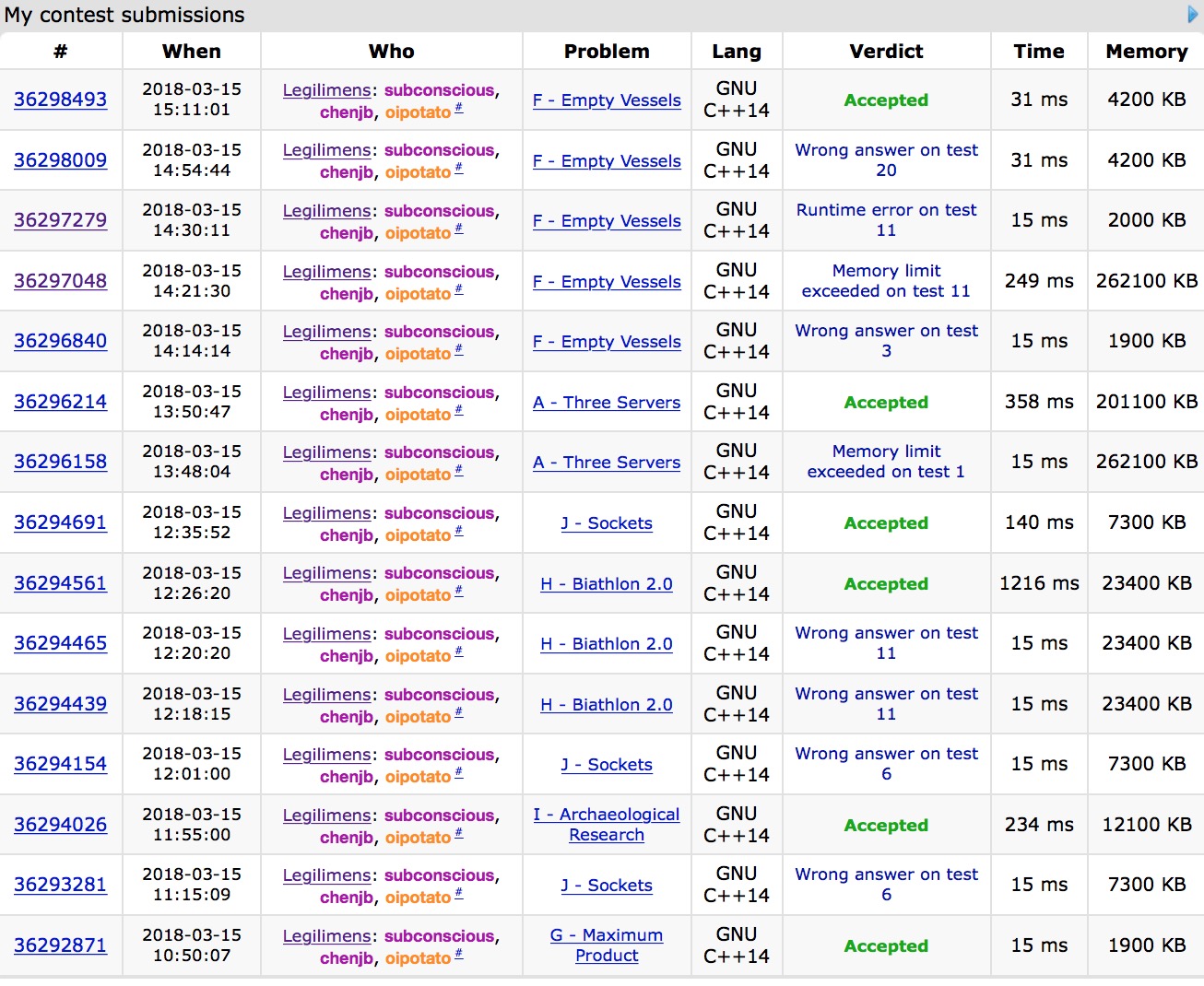The height and width of the screenshot is (986, 1204).
Task: Open the G - Maximum Product problem
Action: coord(607,945)
